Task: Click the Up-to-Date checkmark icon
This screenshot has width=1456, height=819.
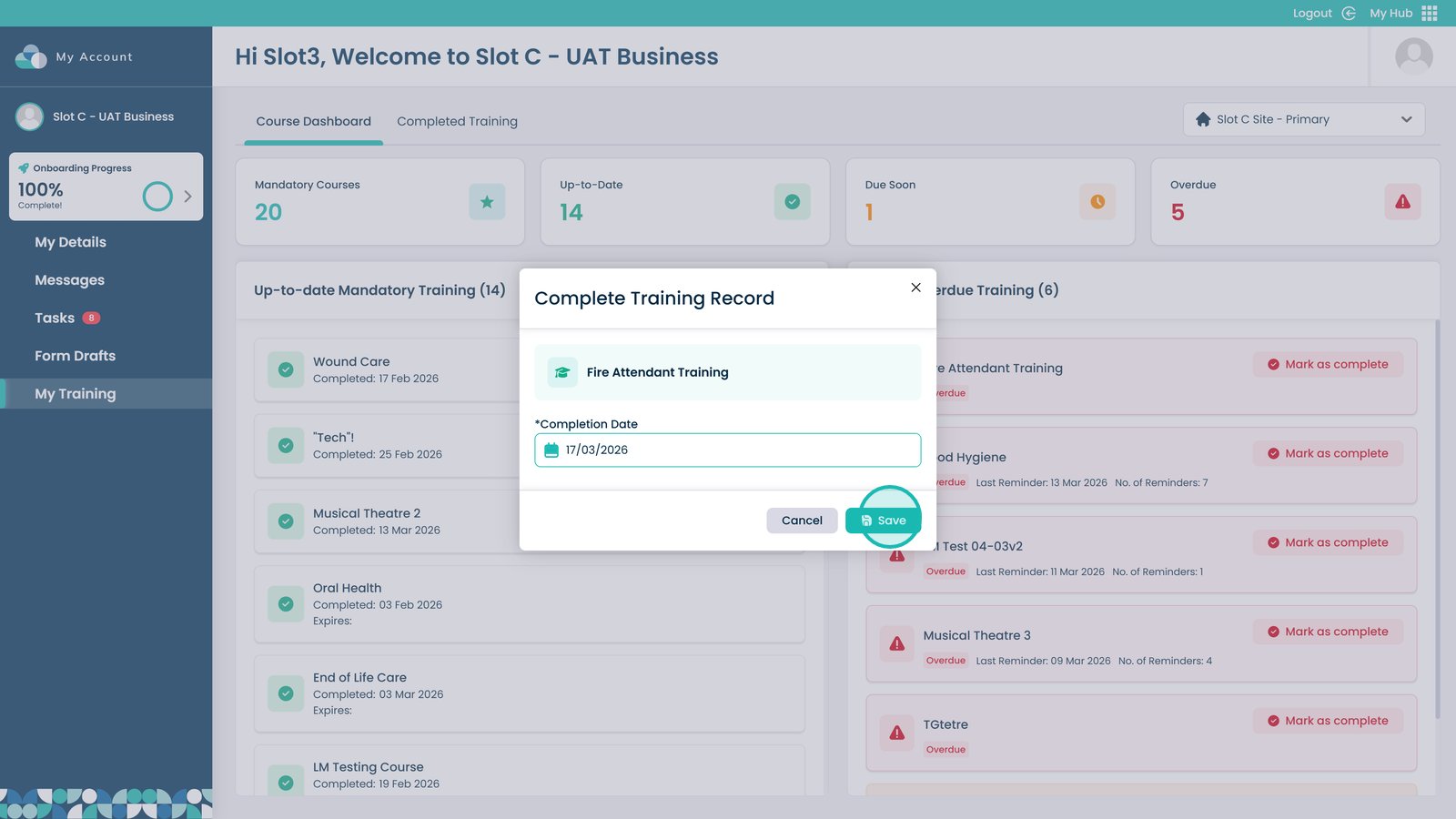Action: click(x=792, y=202)
